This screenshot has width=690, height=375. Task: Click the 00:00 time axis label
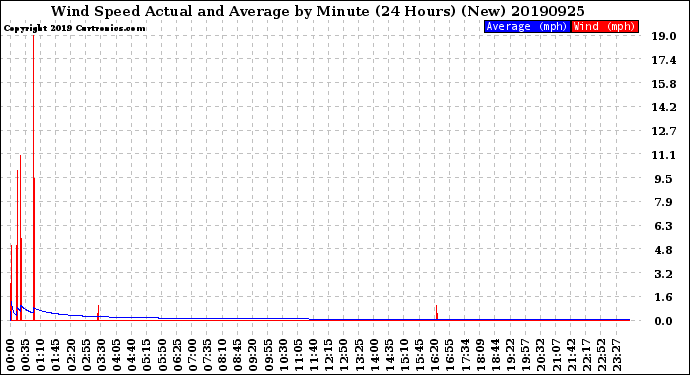(11, 355)
